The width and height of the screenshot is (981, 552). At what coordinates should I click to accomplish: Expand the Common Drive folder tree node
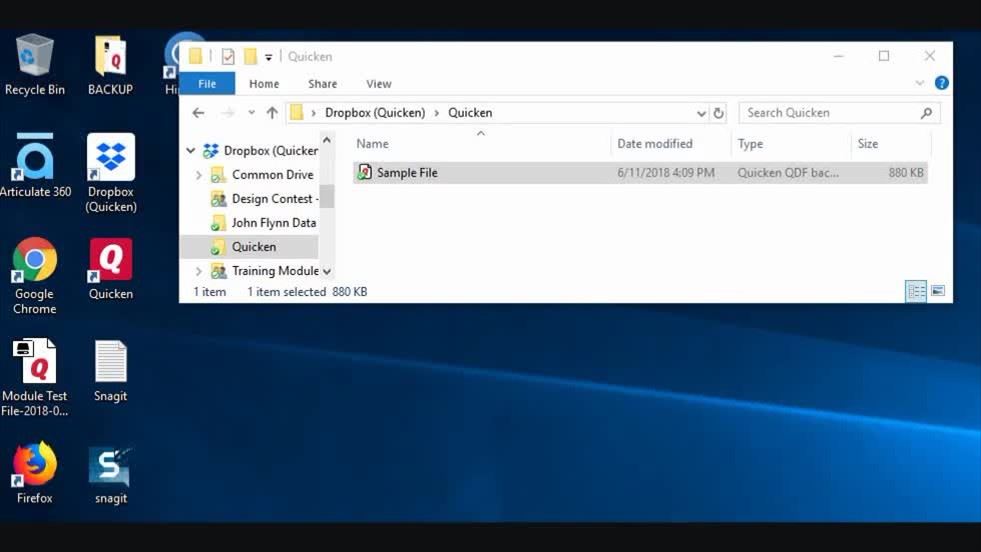tap(198, 175)
